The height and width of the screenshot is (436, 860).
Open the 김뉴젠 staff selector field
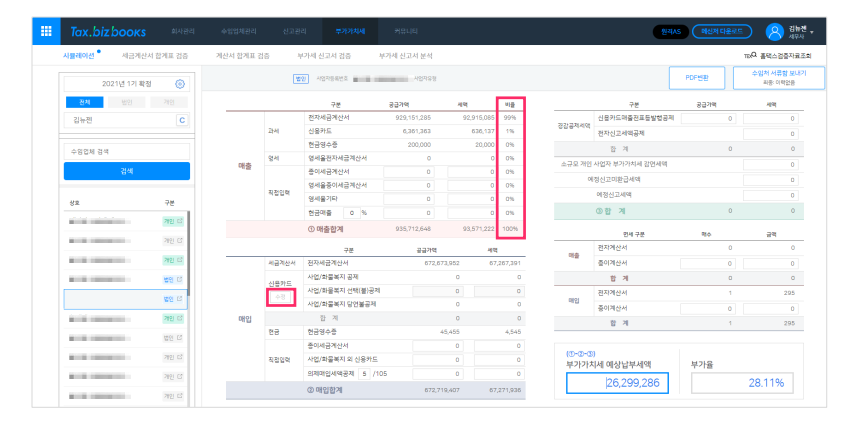coord(118,120)
